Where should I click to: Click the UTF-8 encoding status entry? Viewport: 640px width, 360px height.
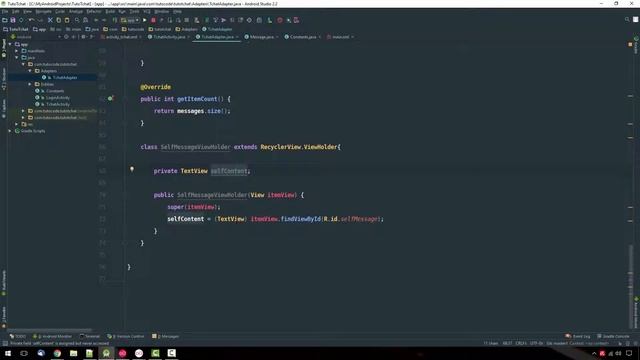click(x=536, y=343)
